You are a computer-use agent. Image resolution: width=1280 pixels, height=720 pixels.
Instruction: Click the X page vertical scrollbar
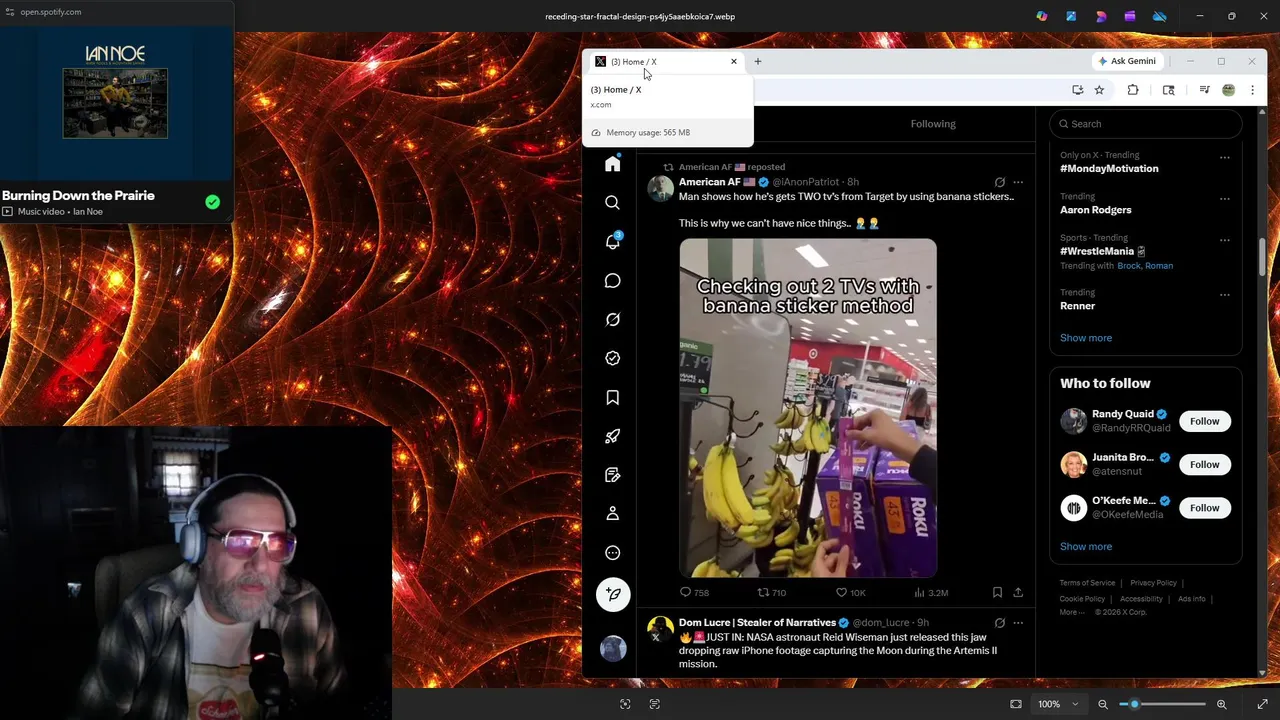coord(1262,258)
